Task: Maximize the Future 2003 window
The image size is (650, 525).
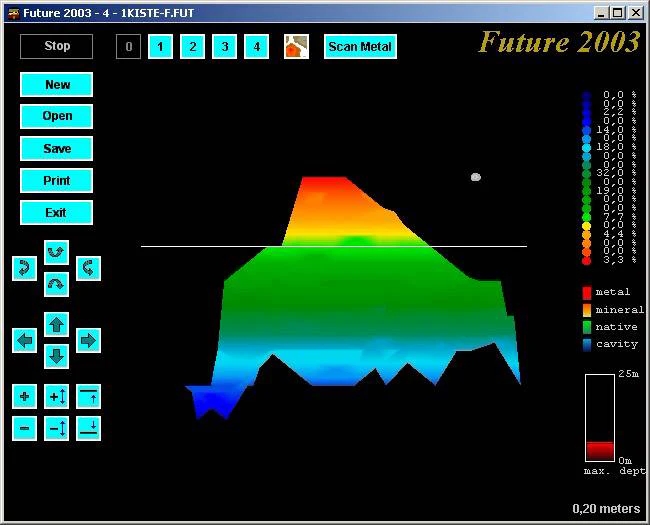Action: coord(618,13)
